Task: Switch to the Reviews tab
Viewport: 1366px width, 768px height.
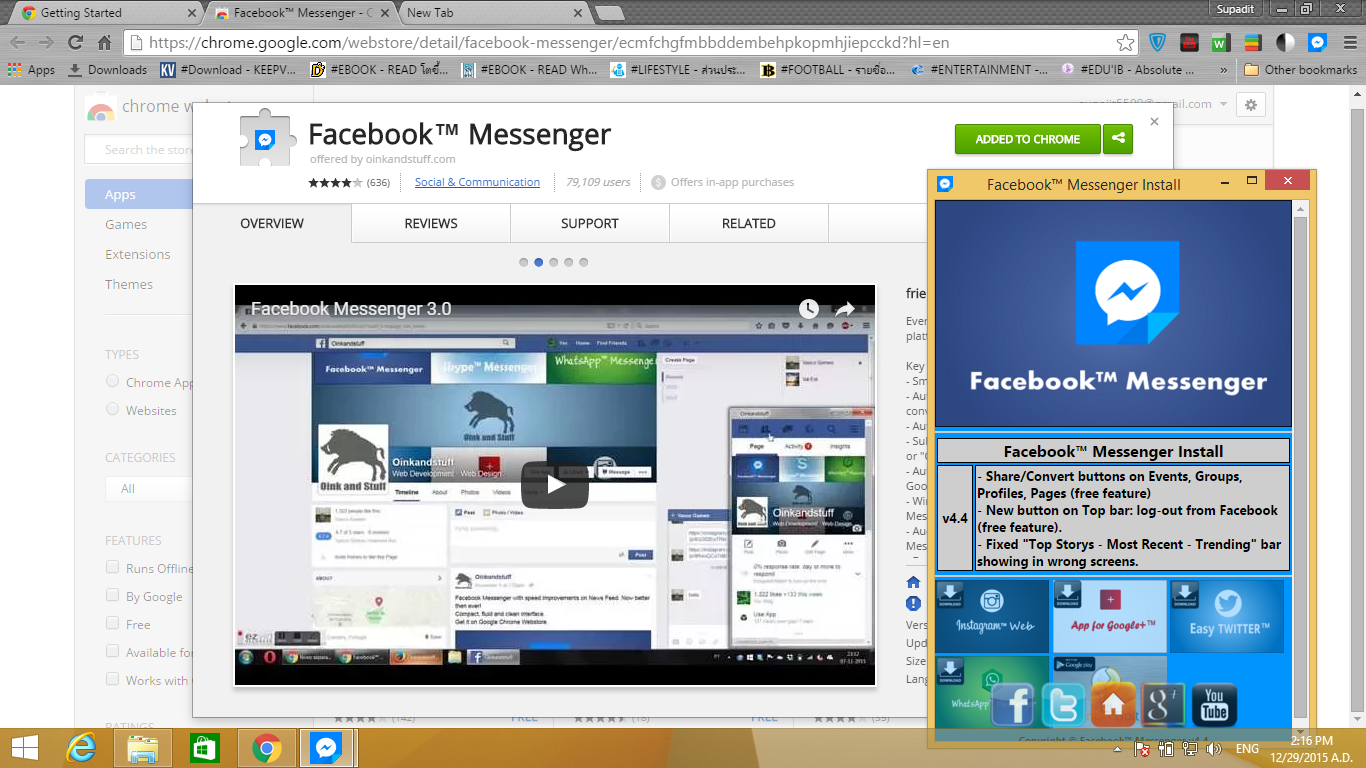Action: [430, 223]
